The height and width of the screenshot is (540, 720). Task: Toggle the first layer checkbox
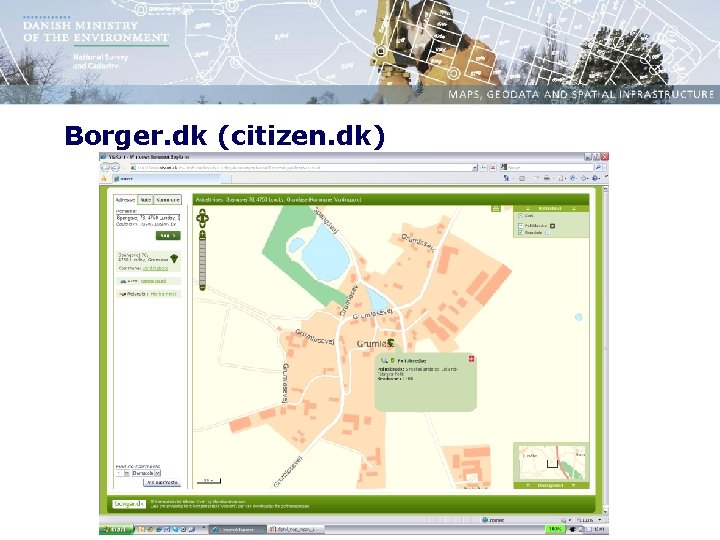[x=520, y=226]
